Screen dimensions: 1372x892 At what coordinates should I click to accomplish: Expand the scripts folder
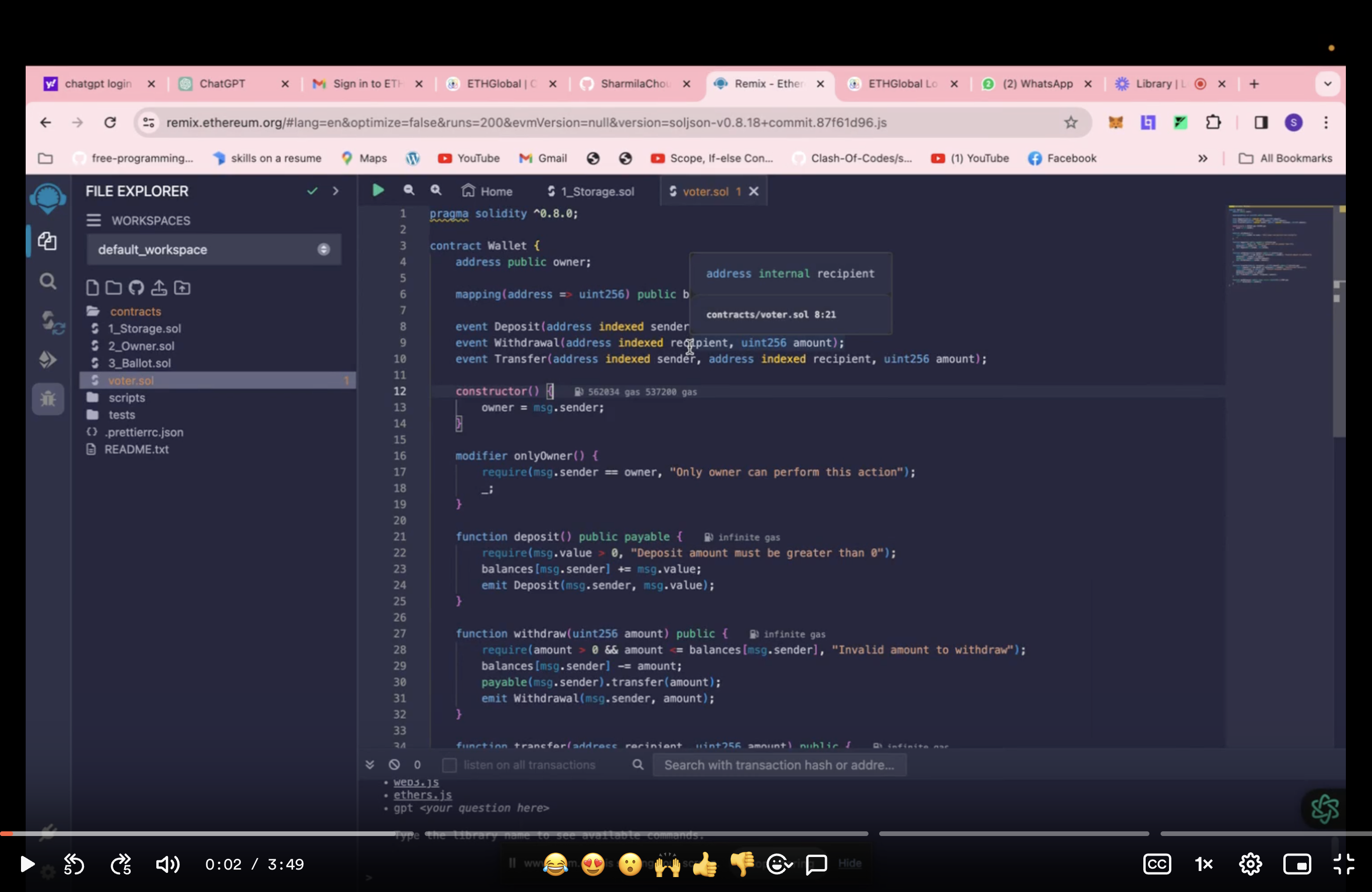coord(127,397)
